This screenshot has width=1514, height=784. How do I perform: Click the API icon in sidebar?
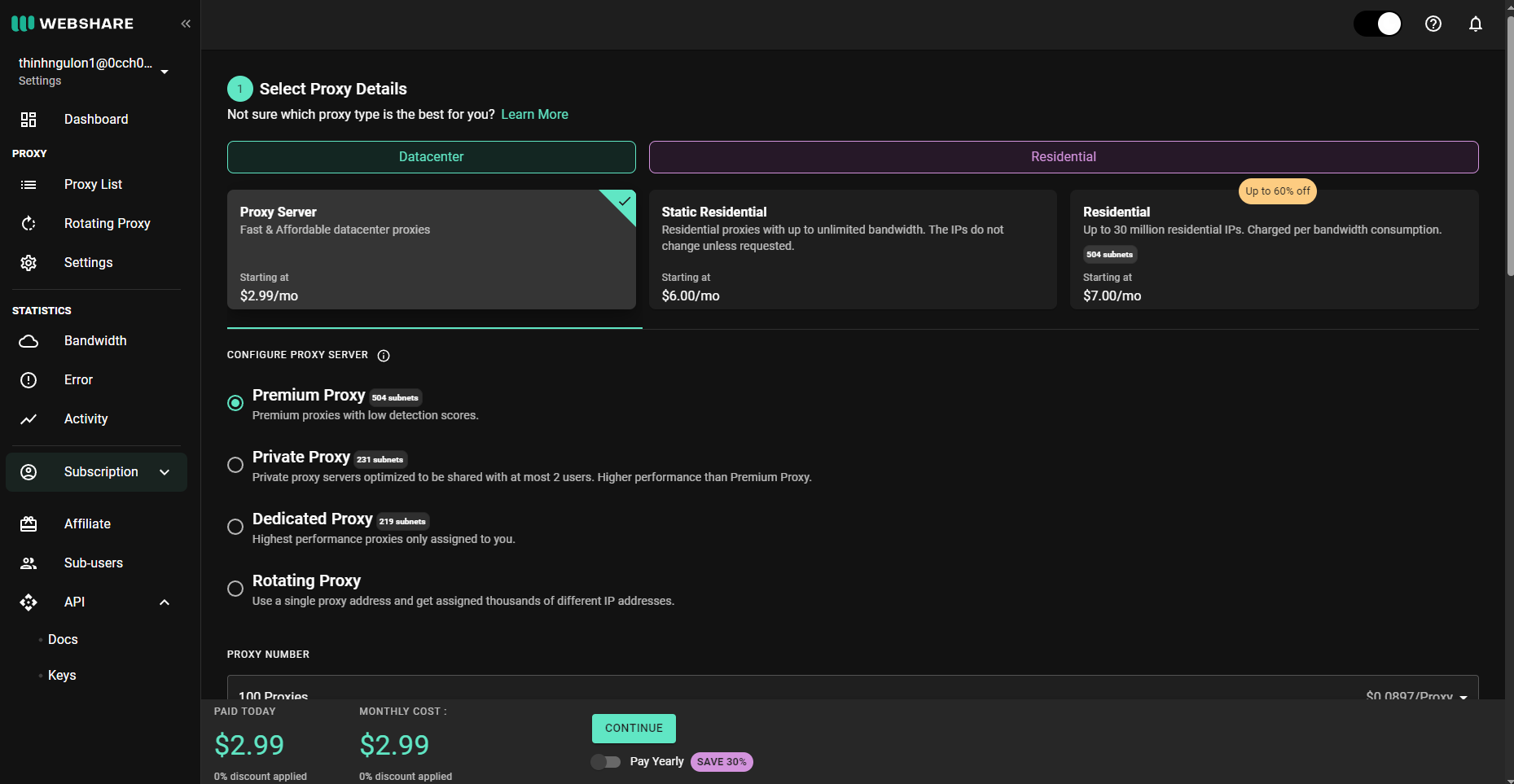(29, 602)
